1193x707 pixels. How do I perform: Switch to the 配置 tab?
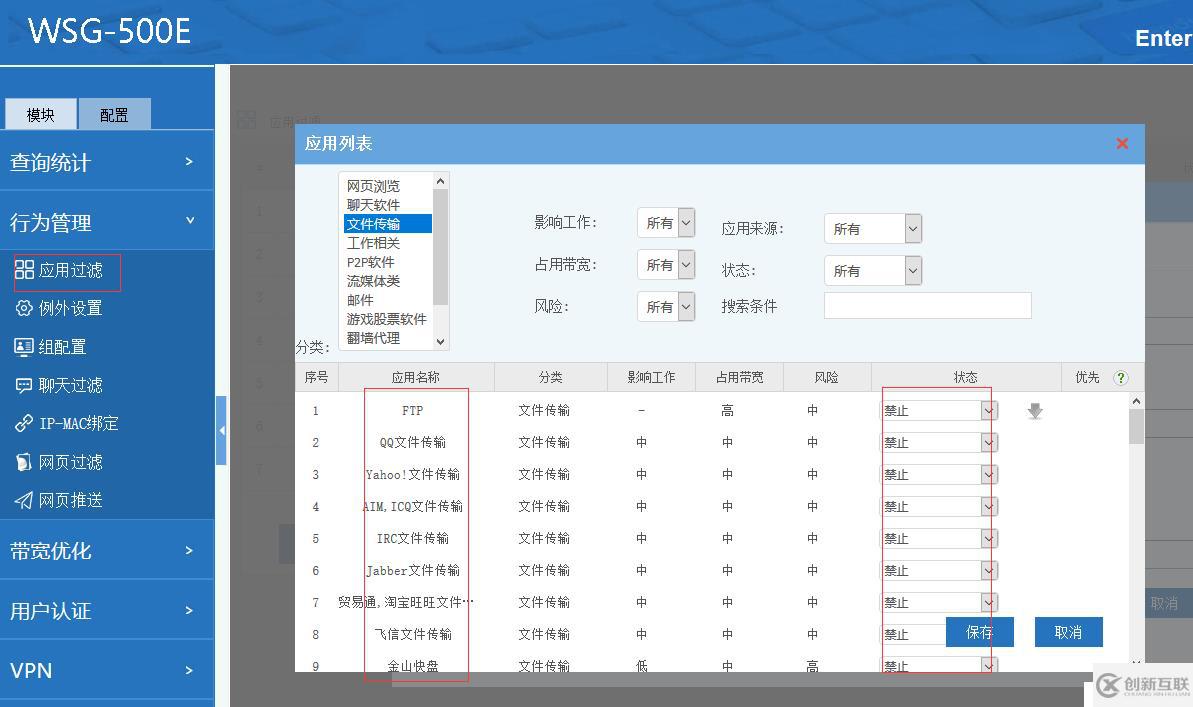[x=114, y=114]
